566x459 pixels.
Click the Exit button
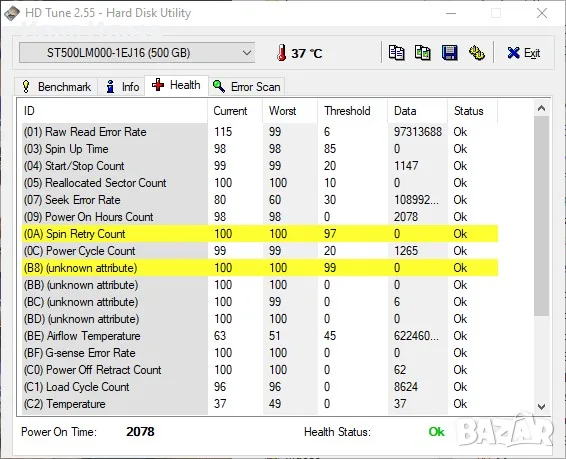point(523,53)
